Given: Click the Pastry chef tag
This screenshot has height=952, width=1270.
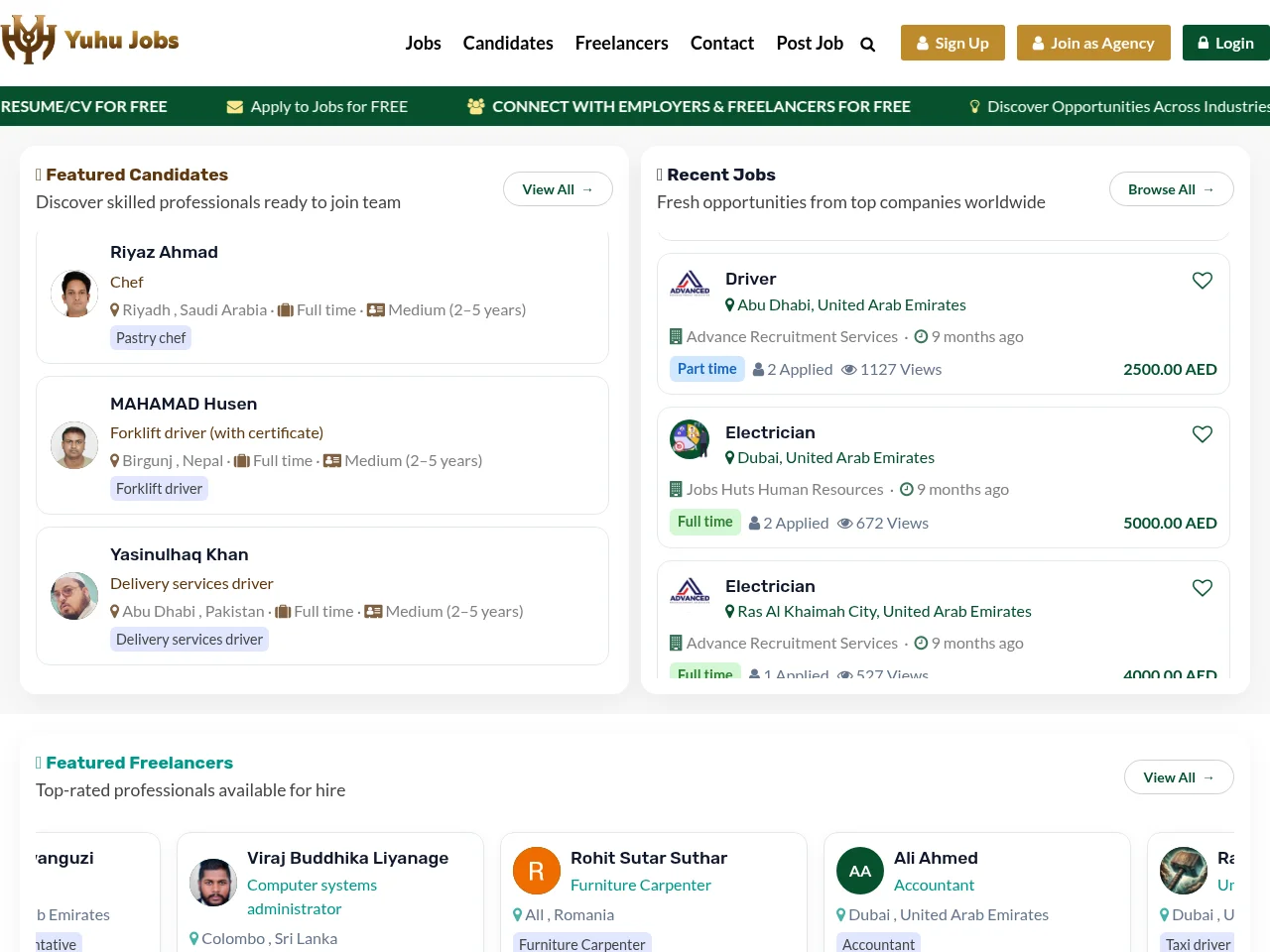Looking at the screenshot, I should (151, 338).
